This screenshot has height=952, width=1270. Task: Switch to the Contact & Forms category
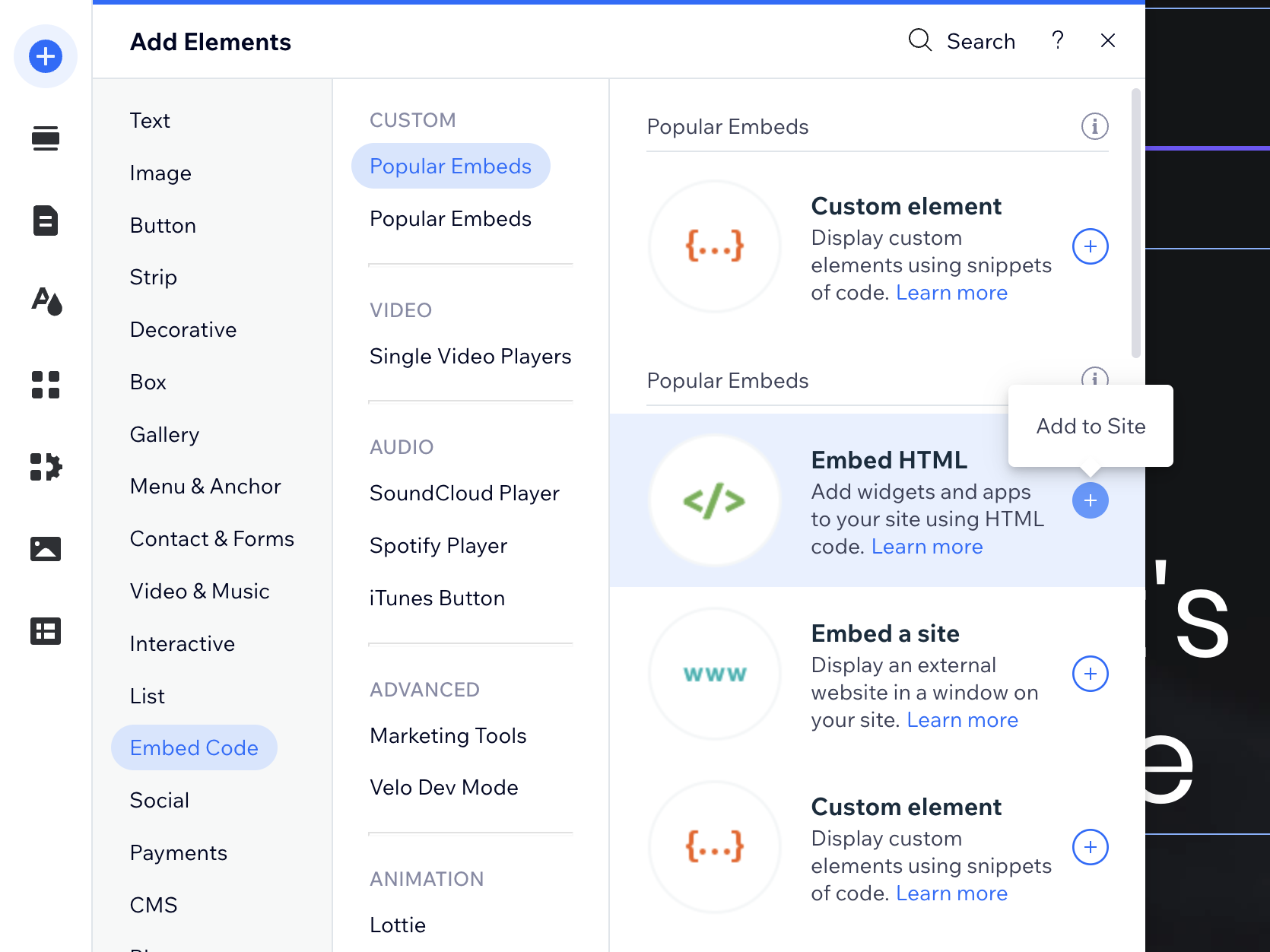pos(212,538)
